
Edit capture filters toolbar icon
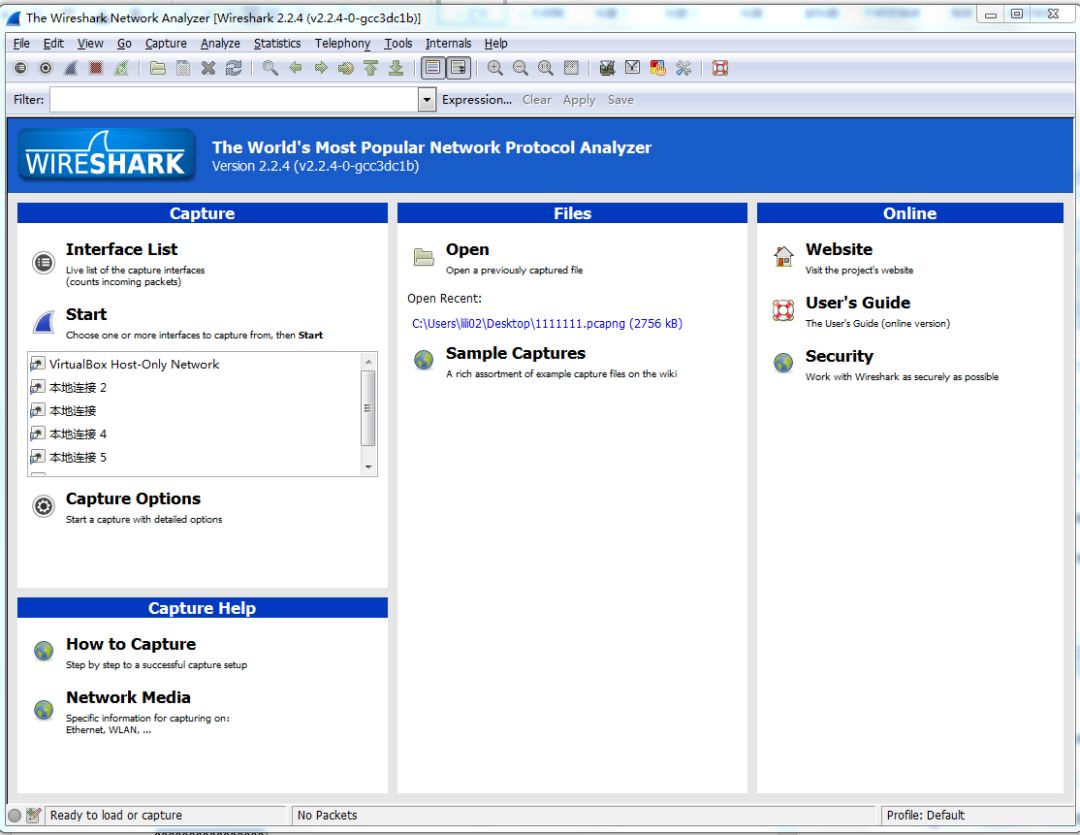[x=607, y=68]
